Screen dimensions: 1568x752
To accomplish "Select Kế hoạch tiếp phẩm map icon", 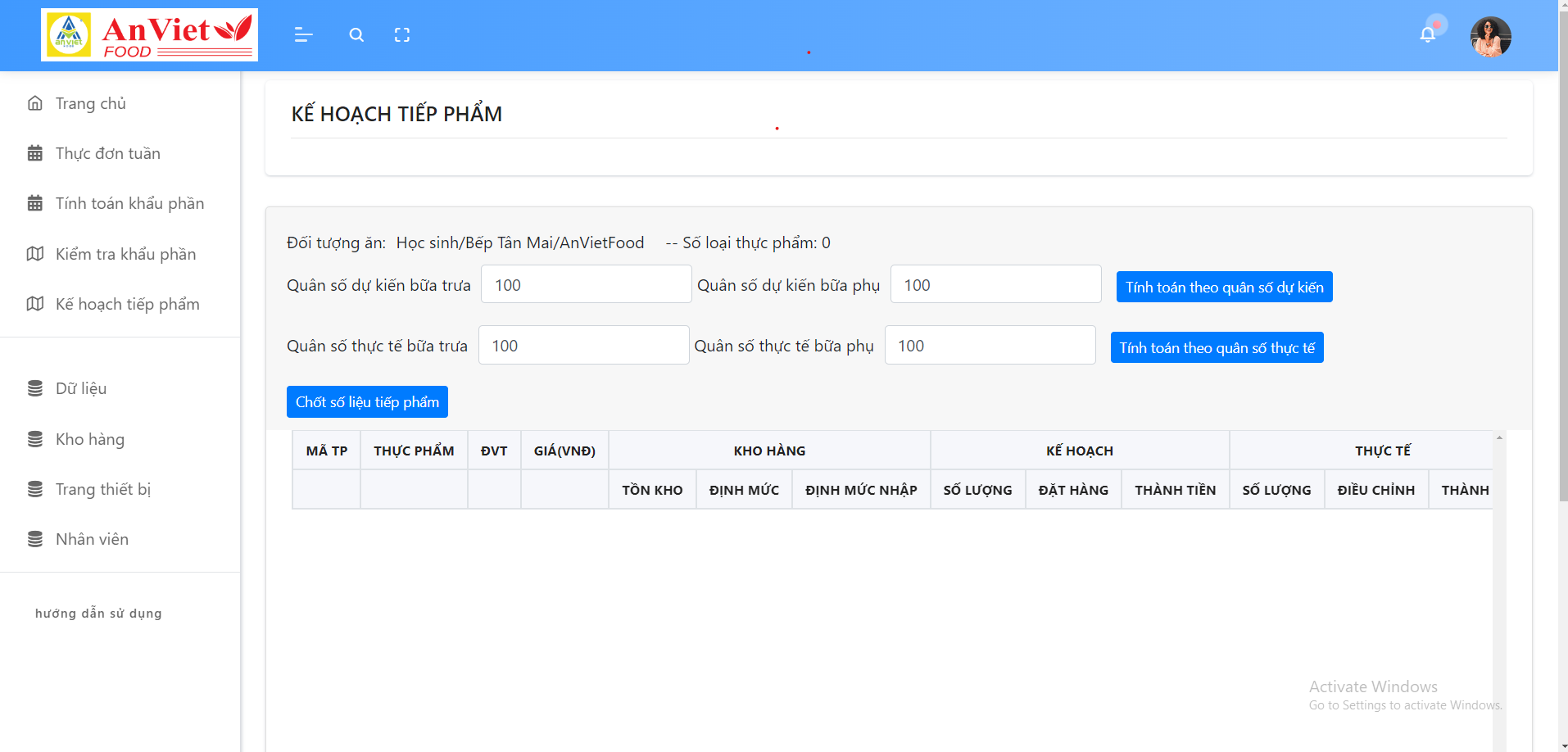I will [34, 304].
